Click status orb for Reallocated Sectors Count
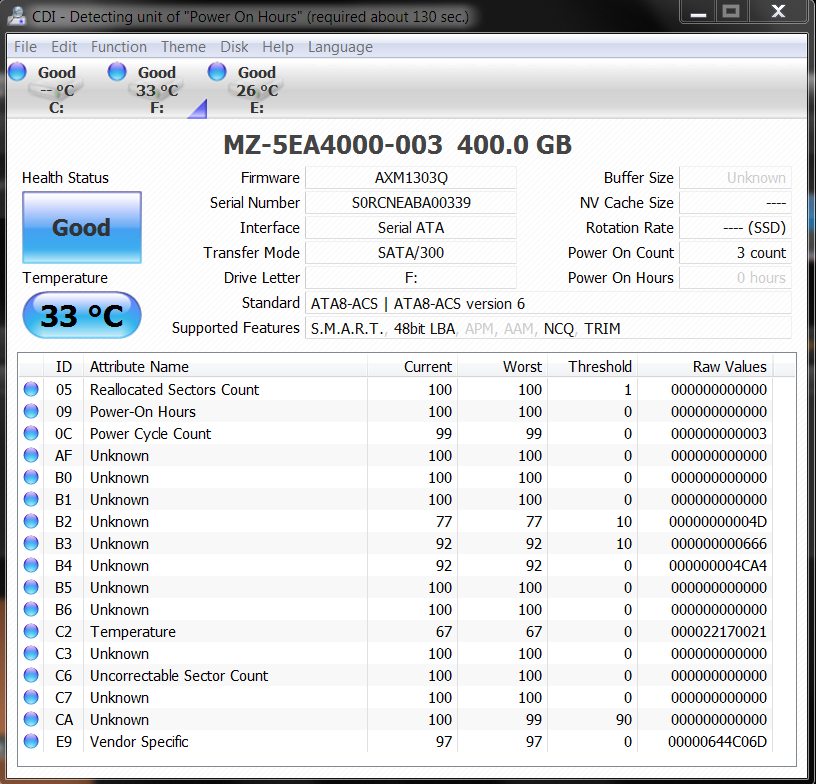 pyautogui.click(x=31, y=390)
